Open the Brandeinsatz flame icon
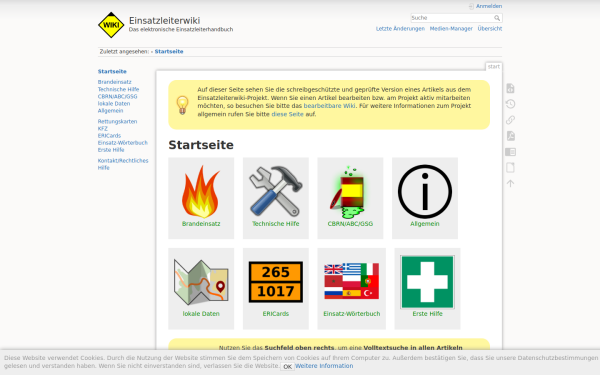Image resolution: width=600 pixels, height=375 pixels. tap(201, 192)
